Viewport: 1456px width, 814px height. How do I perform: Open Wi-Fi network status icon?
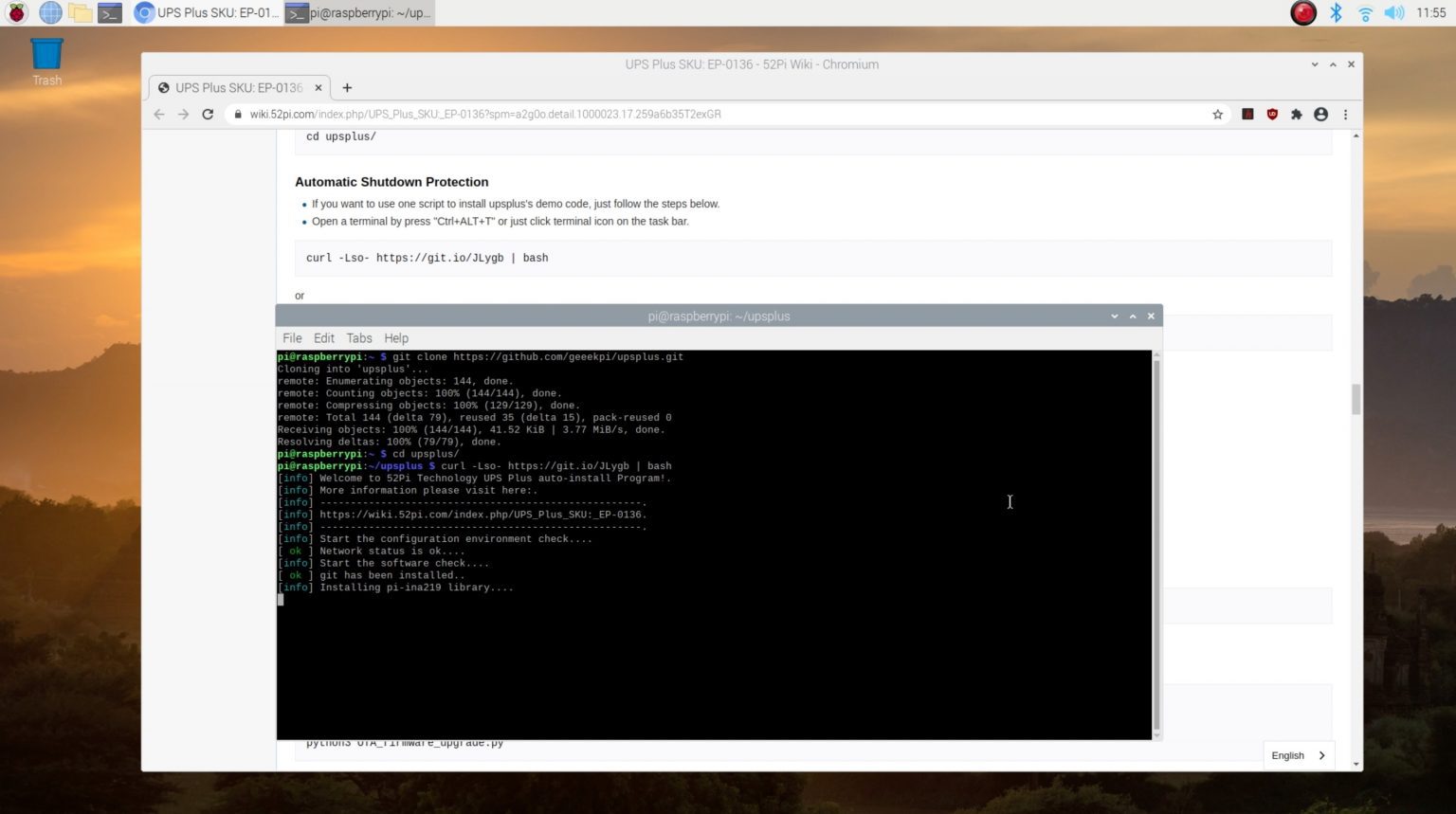coord(1363,12)
